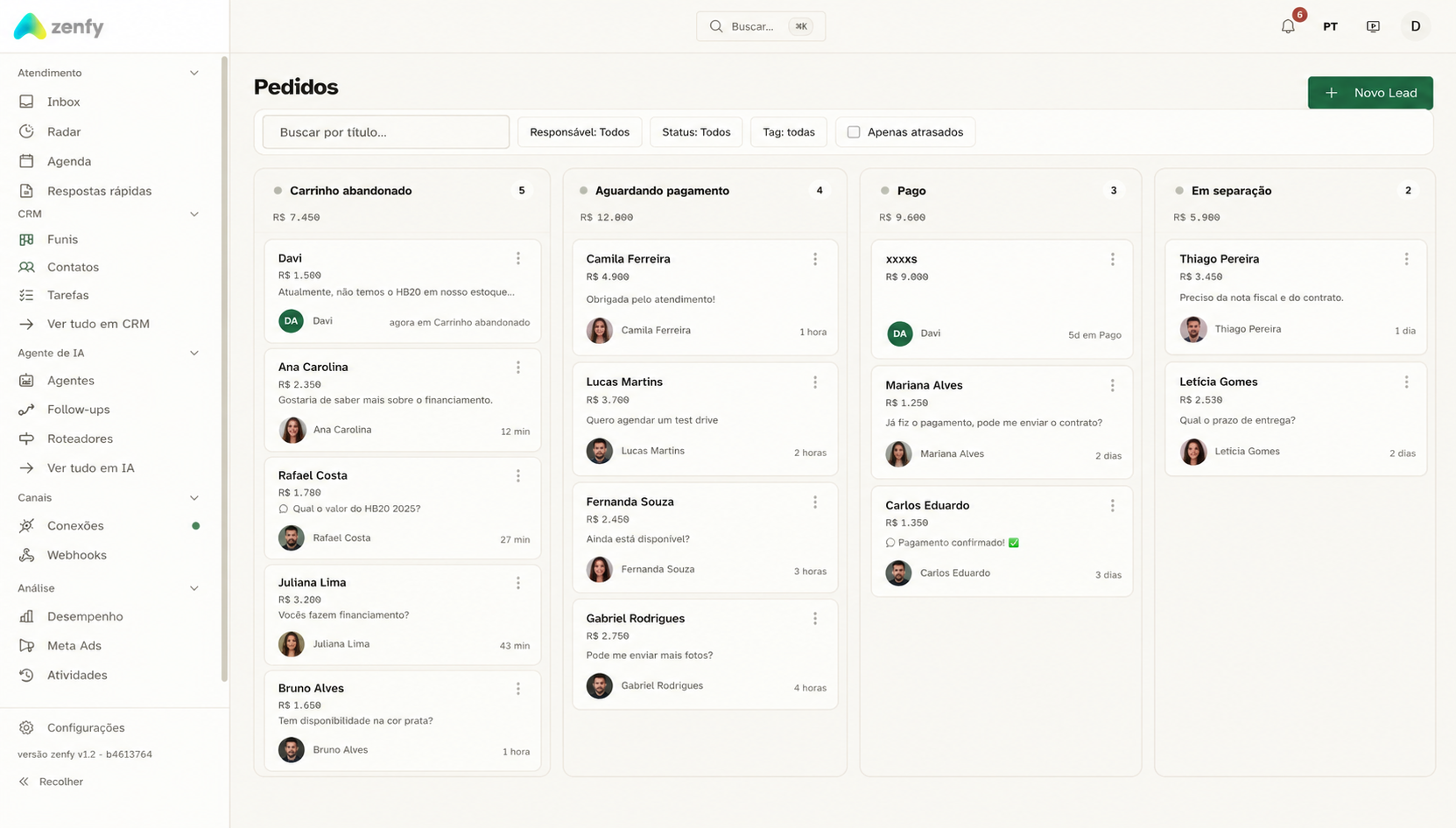Screen dimensions: 1456x828
Task: Open the Status: Todos filter
Action: click(x=696, y=132)
